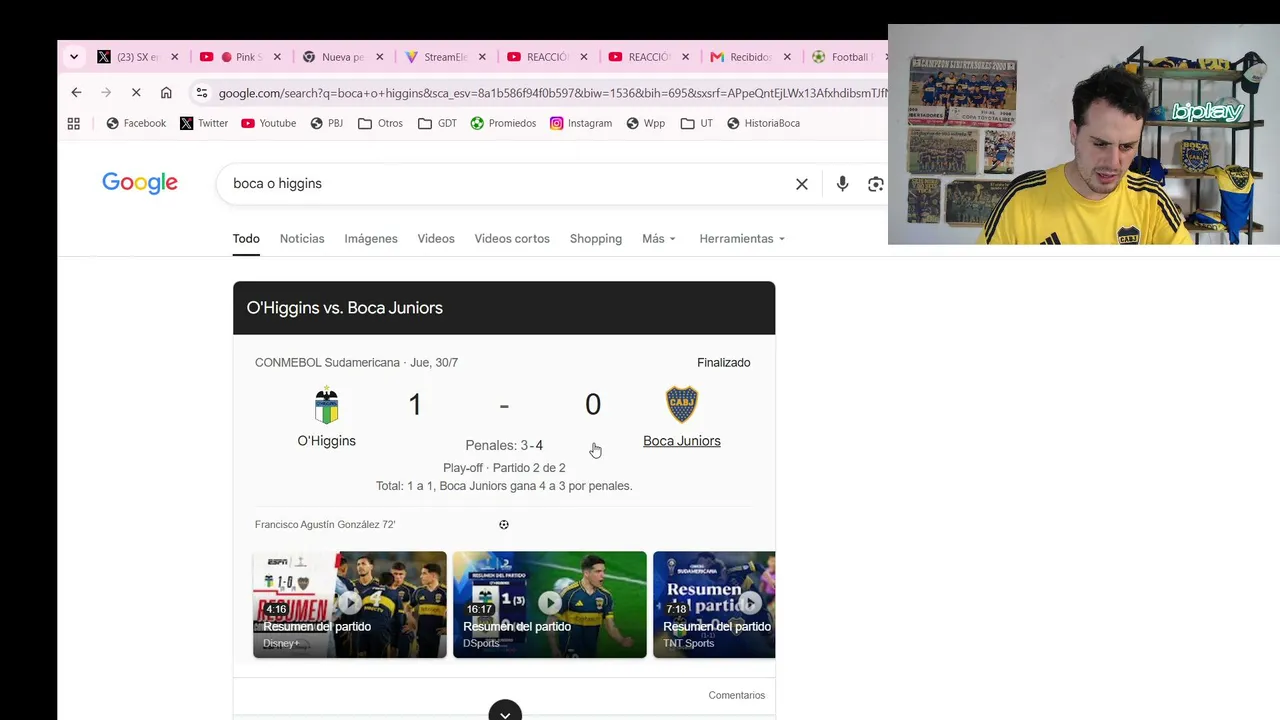Click scorer Francisco Agustín González 72'
The height and width of the screenshot is (720, 1280).
click(325, 525)
